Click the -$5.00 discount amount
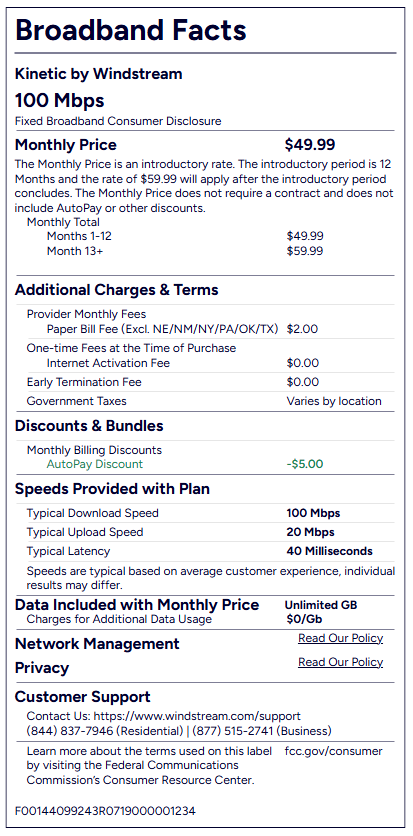Image resolution: width=413 pixels, height=836 pixels. click(305, 464)
